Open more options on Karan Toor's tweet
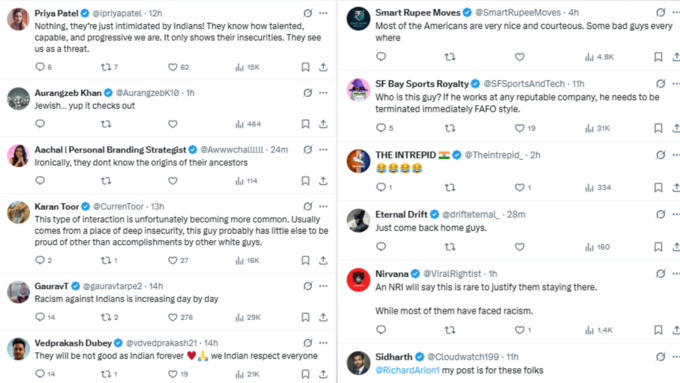 coord(323,206)
